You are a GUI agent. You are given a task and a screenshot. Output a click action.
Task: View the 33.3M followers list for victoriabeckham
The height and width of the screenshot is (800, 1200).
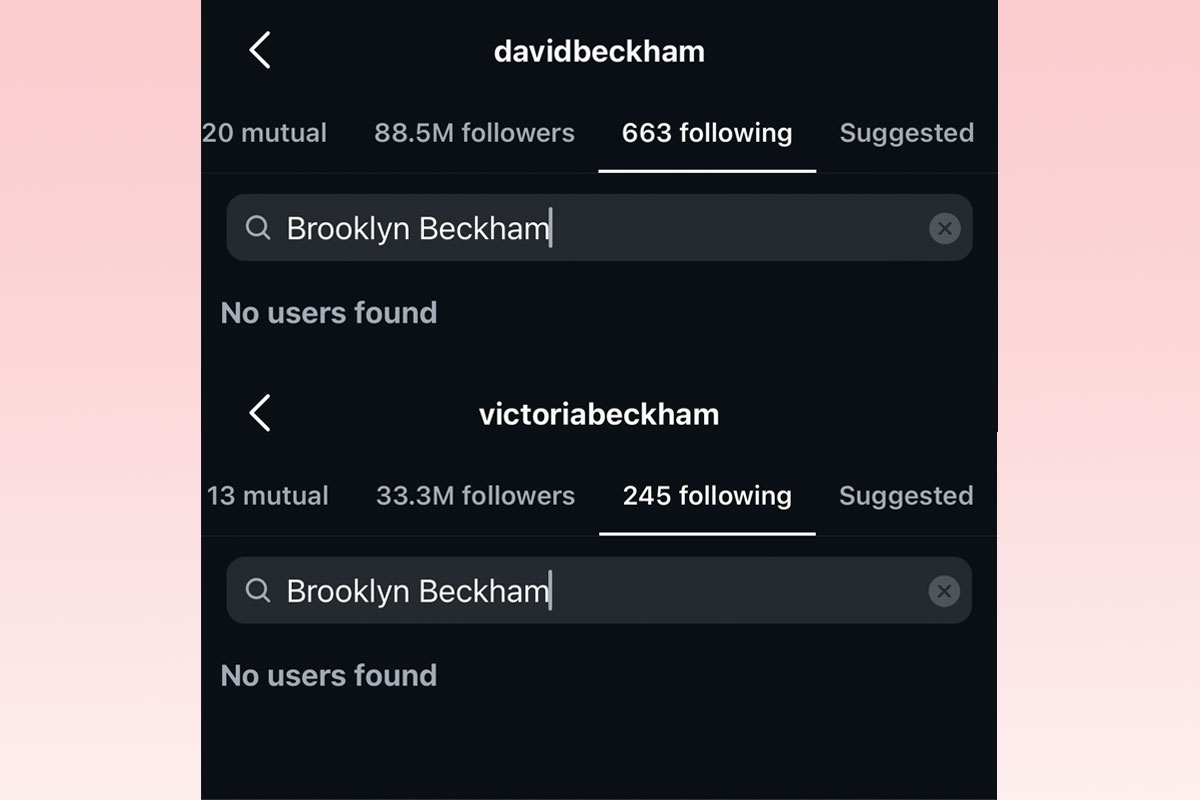pos(475,495)
